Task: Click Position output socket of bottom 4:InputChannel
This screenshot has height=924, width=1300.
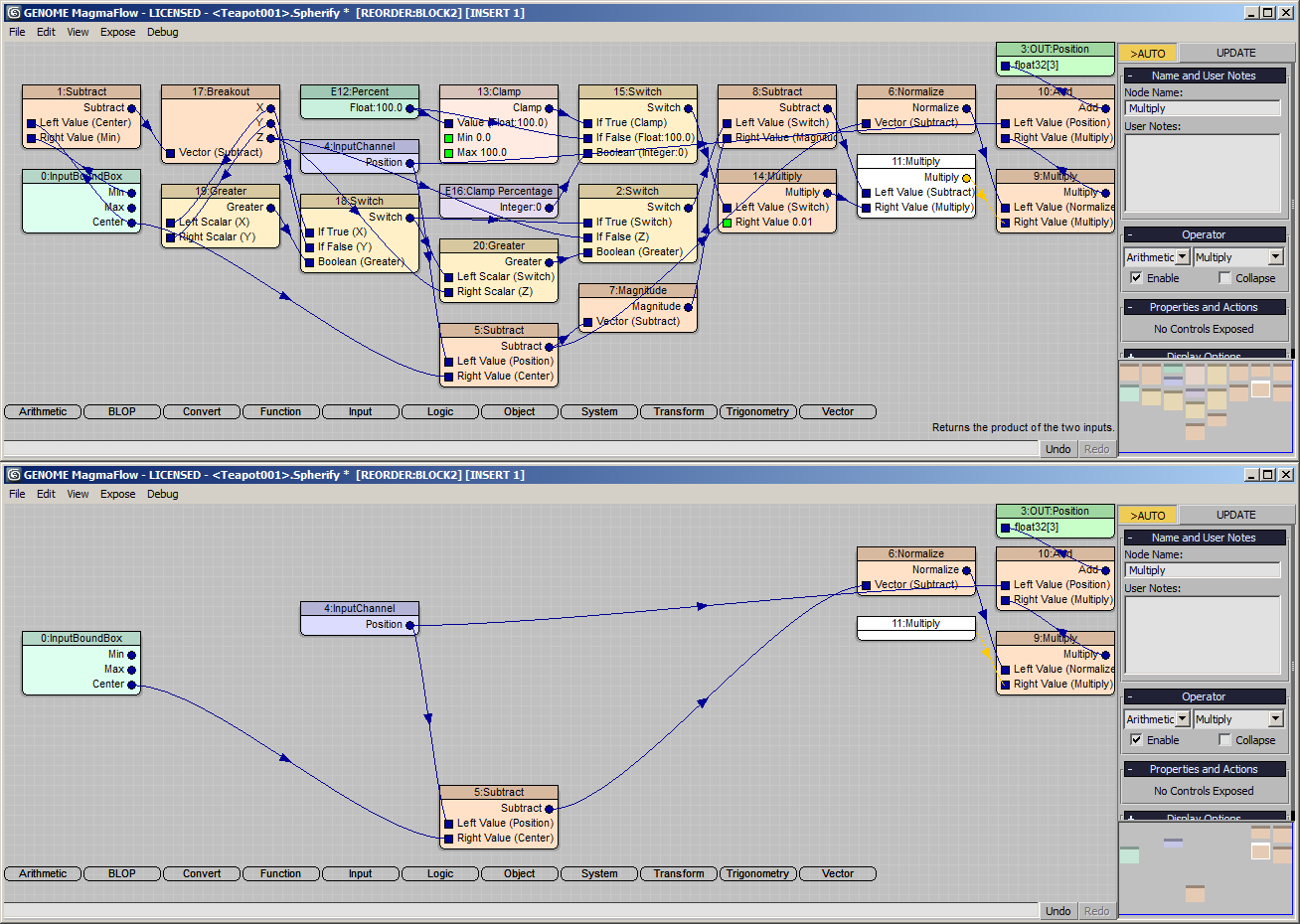Action: coord(409,625)
